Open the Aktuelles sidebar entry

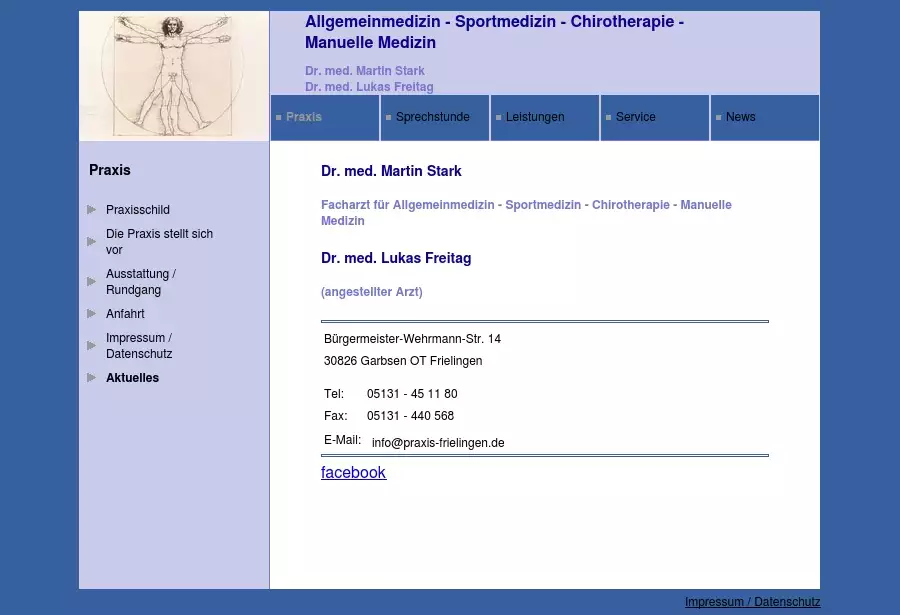pyautogui.click(x=132, y=378)
